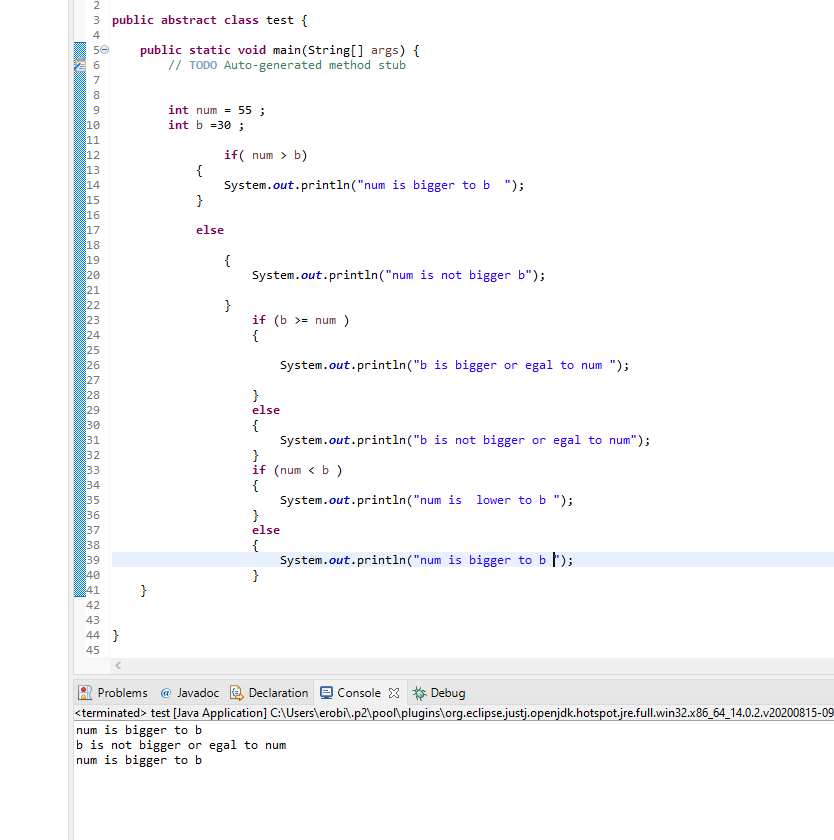Click the println "num is not bigger b" line
Image resolution: width=834 pixels, height=840 pixels.
pos(399,275)
